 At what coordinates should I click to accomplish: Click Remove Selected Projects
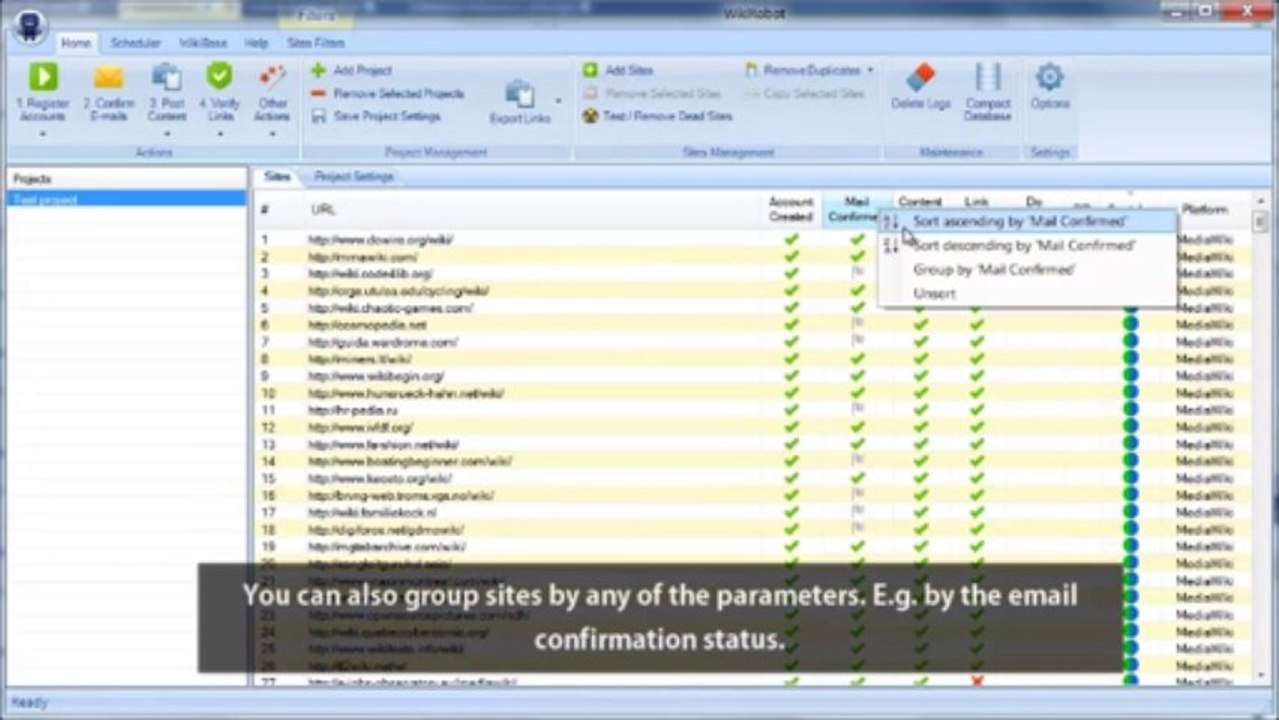388,94
